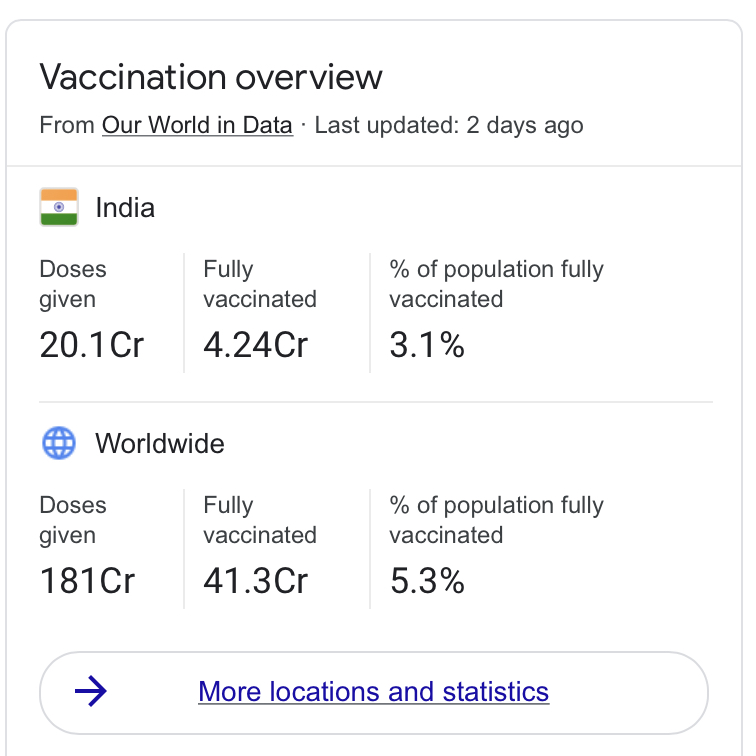The height and width of the screenshot is (756, 756).
Task: Click the Fully vaccinated label under India
Action: tap(260, 284)
